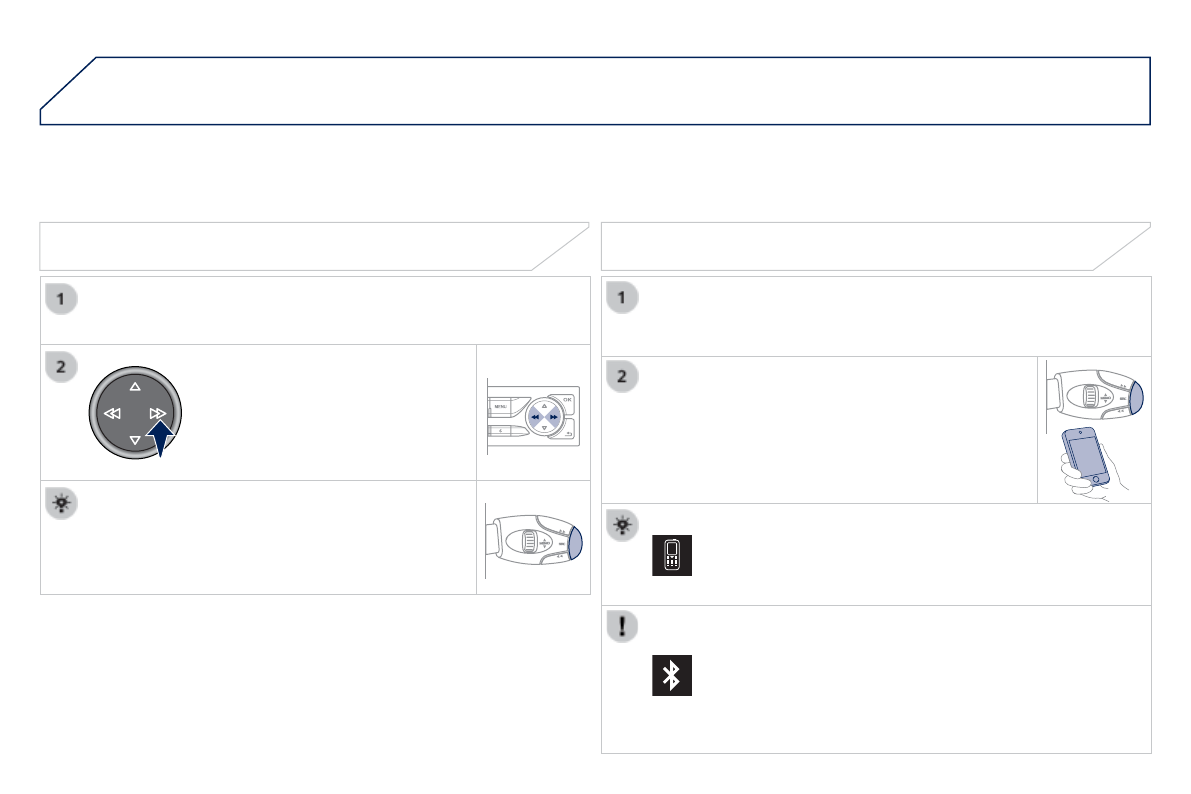The height and width of the screenshot is (794, 1191).
Task: Click the up triangle on the round control pad
Action: 135,386
